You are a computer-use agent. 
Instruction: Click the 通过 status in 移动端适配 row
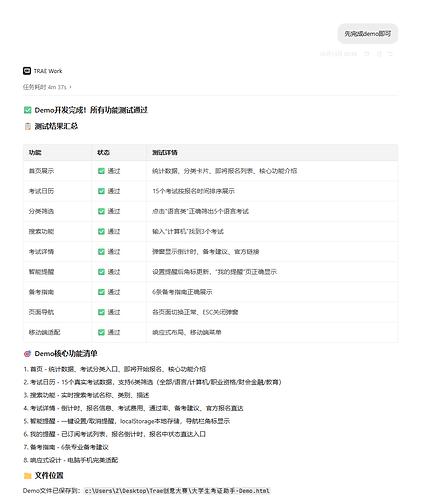point(109,332)
